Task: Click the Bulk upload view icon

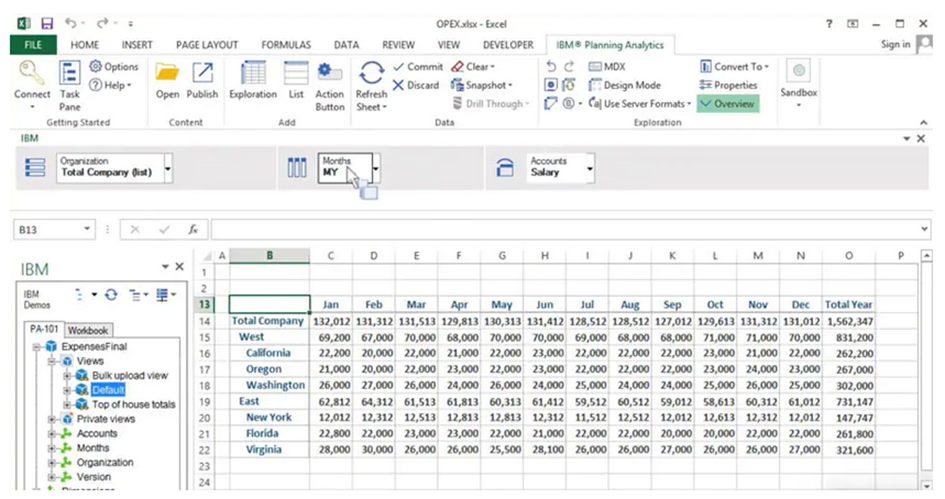Action: click(81, 375)
